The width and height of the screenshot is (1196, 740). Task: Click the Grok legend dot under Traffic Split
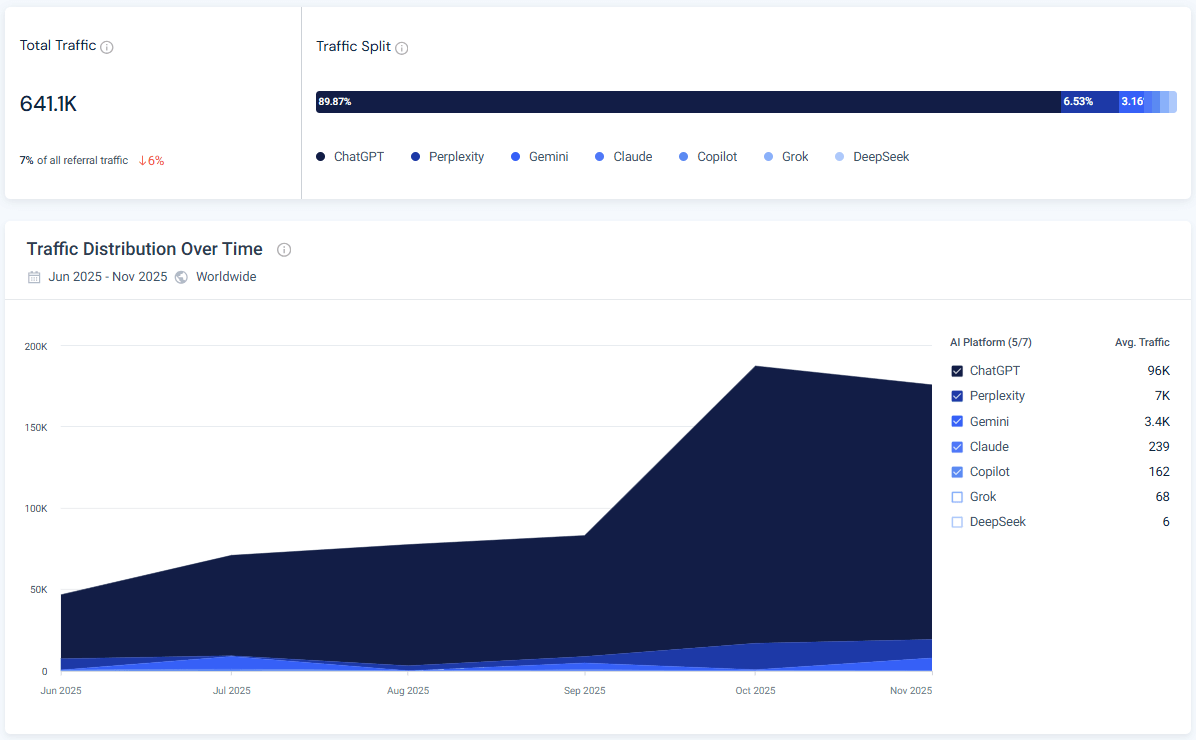(766, 156)
